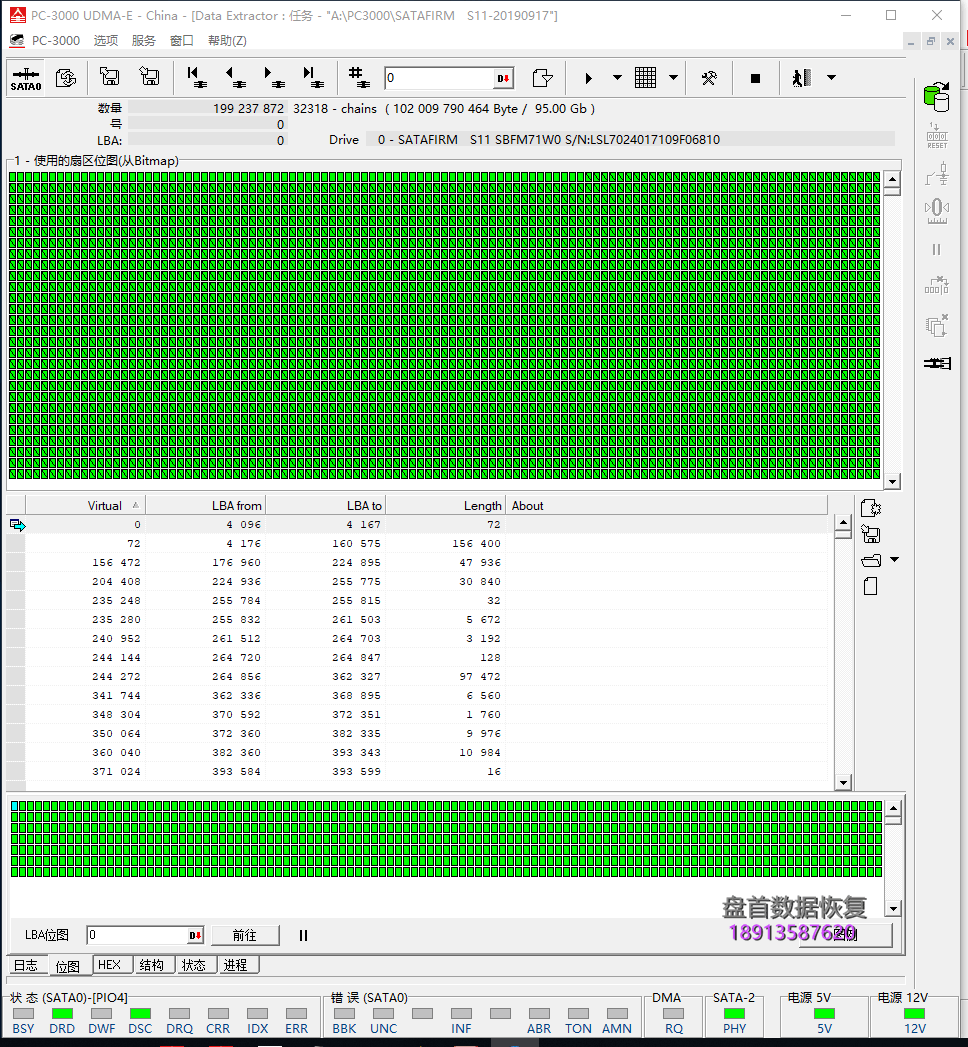Image resolution: width=968 pixels, height=1047 pixels.
Task: Go to next chain record icon
Action: click(x=274, y=77)
